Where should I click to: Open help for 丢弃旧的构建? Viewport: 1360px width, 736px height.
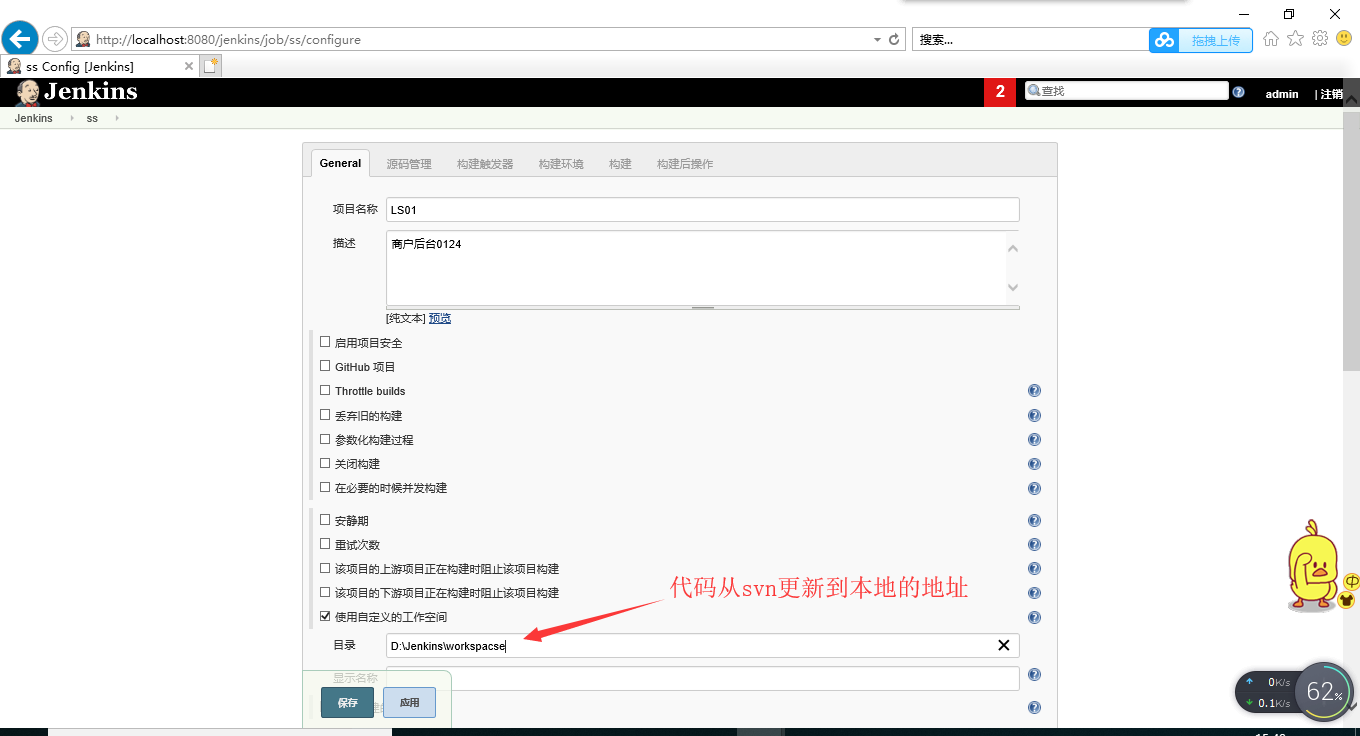pyautogui.click(x=1034, y=415)
